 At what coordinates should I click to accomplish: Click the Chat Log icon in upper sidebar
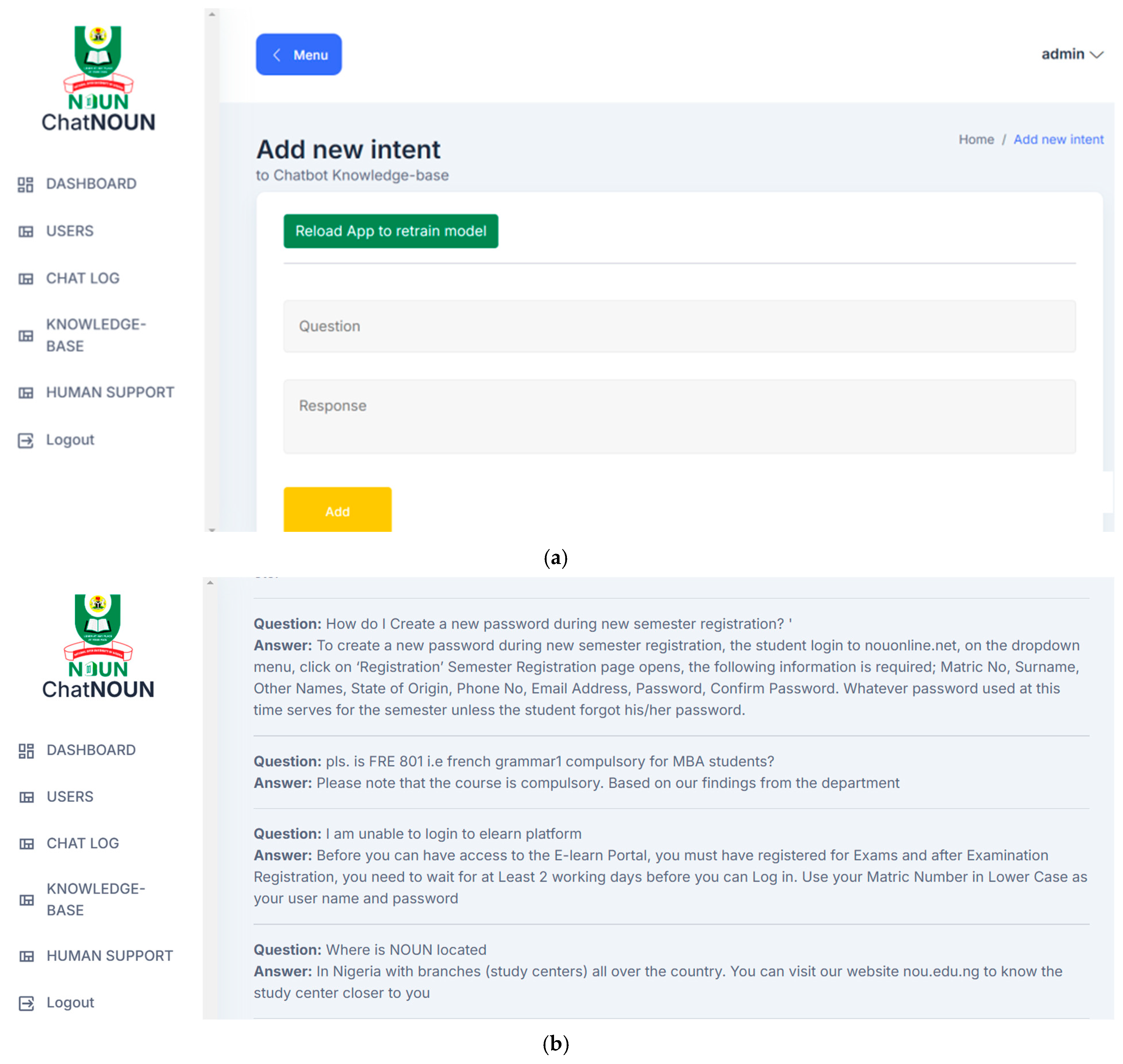pos(26,278)
